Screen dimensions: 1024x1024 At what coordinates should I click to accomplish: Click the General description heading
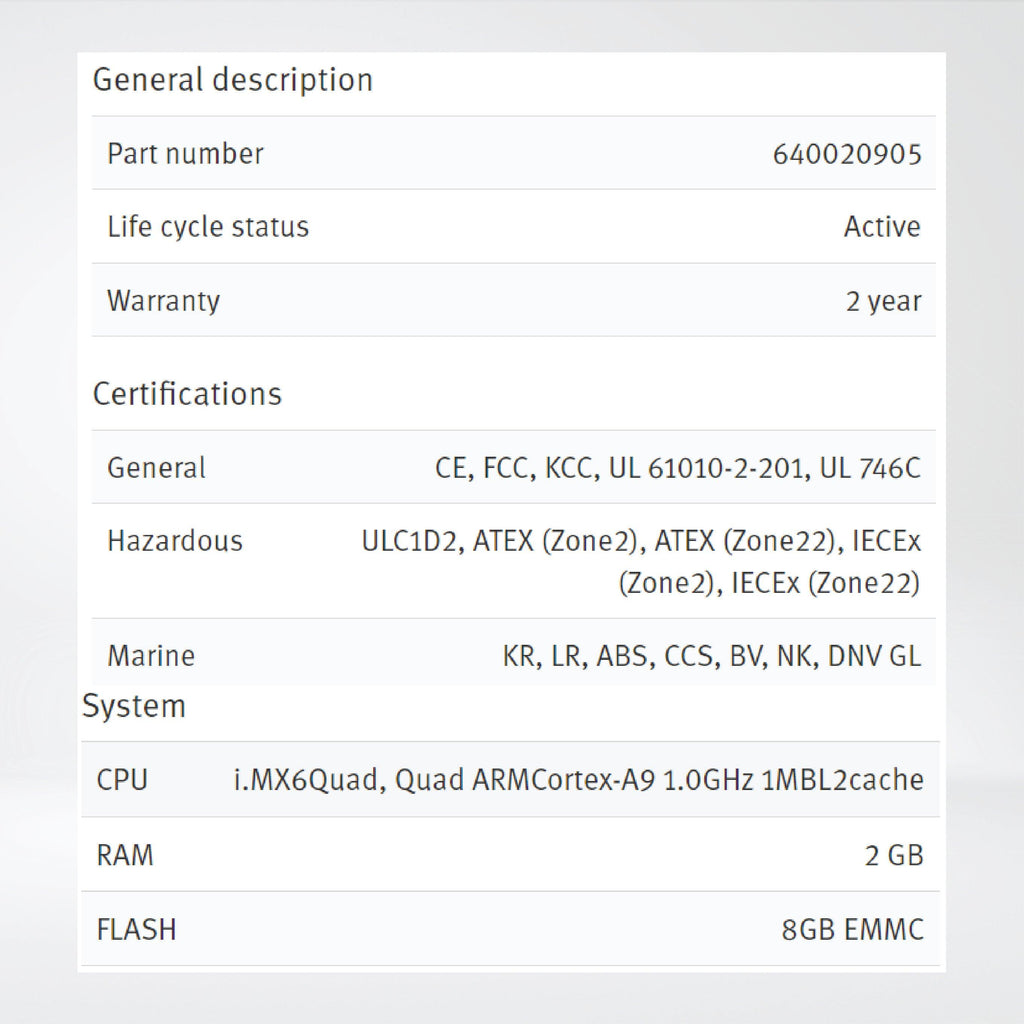click(232, 80)
